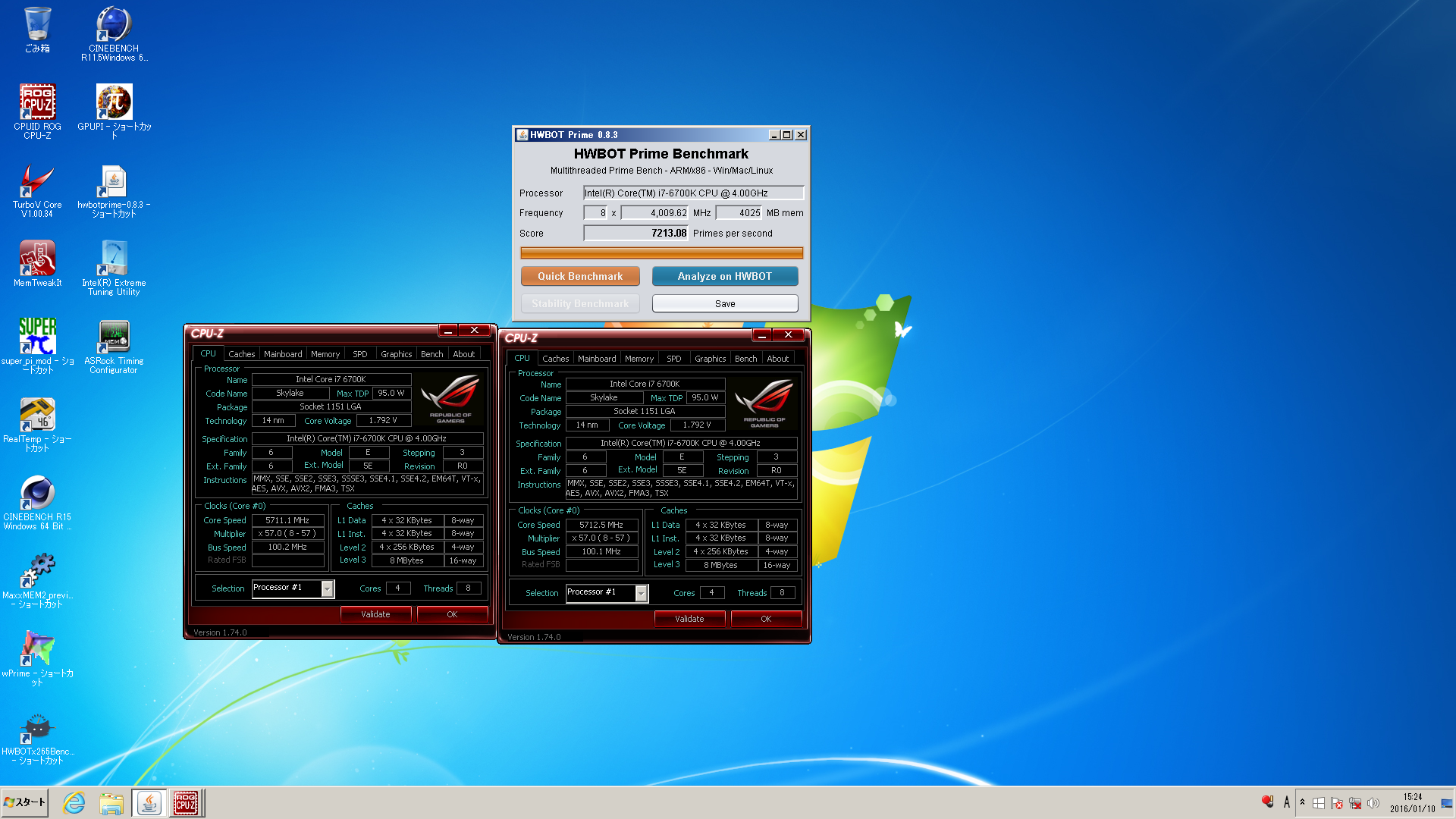Open Mainboard tab in left CPU-Z window
Screen dimensions: 1456x819
pos(283,354)
